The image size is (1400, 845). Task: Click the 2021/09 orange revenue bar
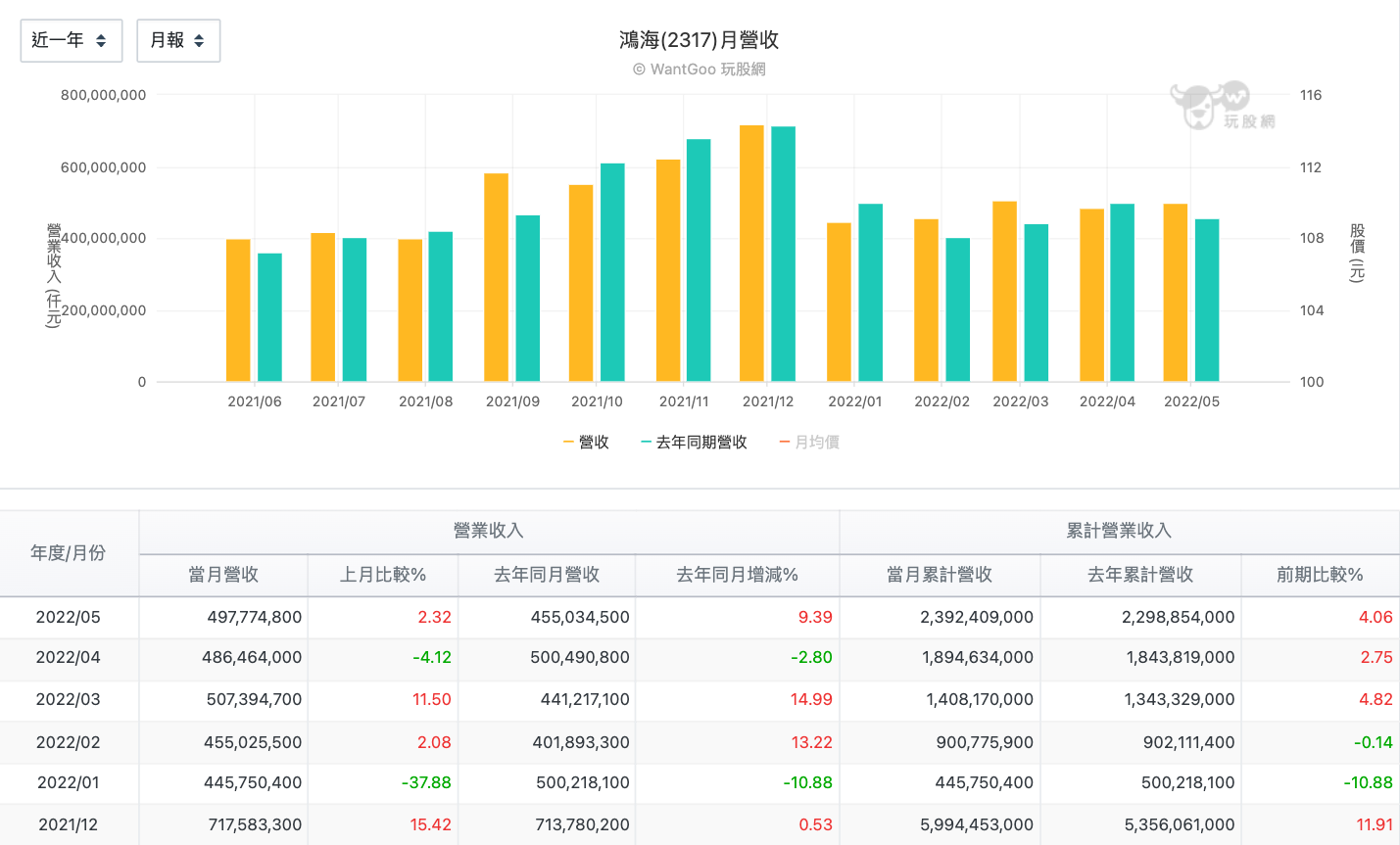(496, 277)
